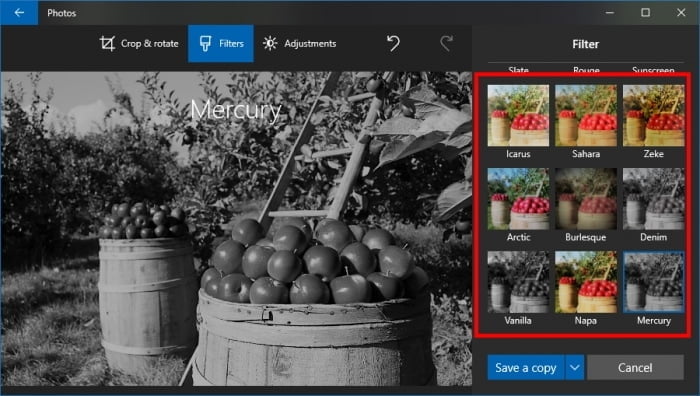Screen dimensions: 700x396
Task: Select the Napa filter thumbnail
Action: pyautogui.click(x=586, y=282)
